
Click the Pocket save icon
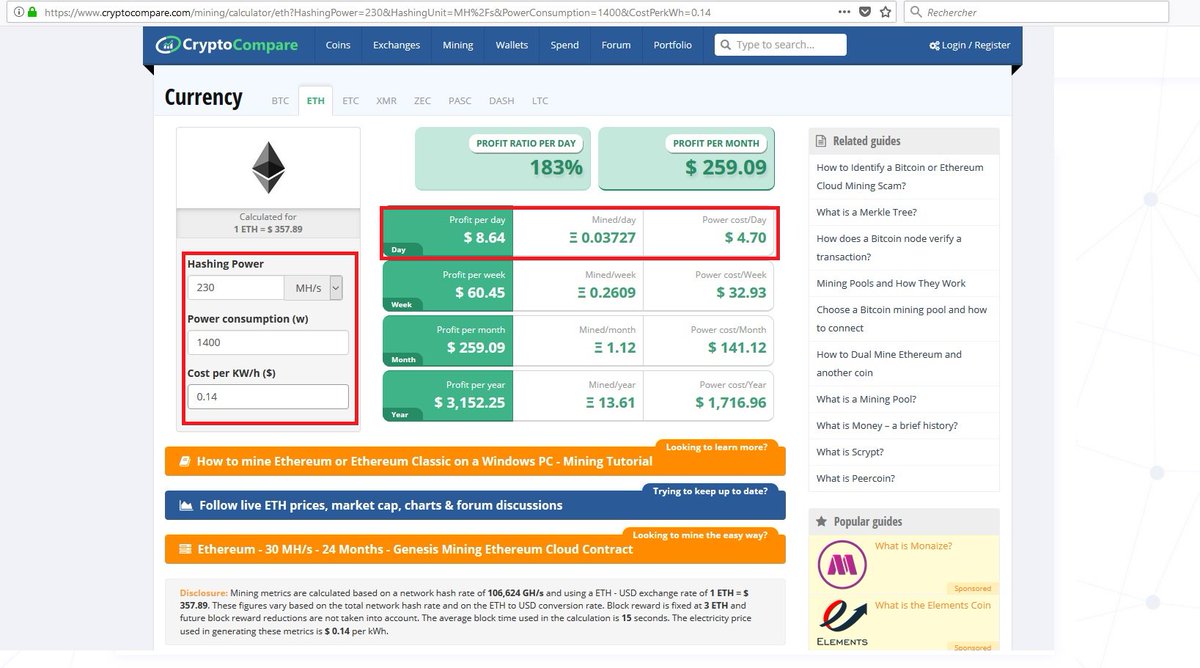point(867,12)
